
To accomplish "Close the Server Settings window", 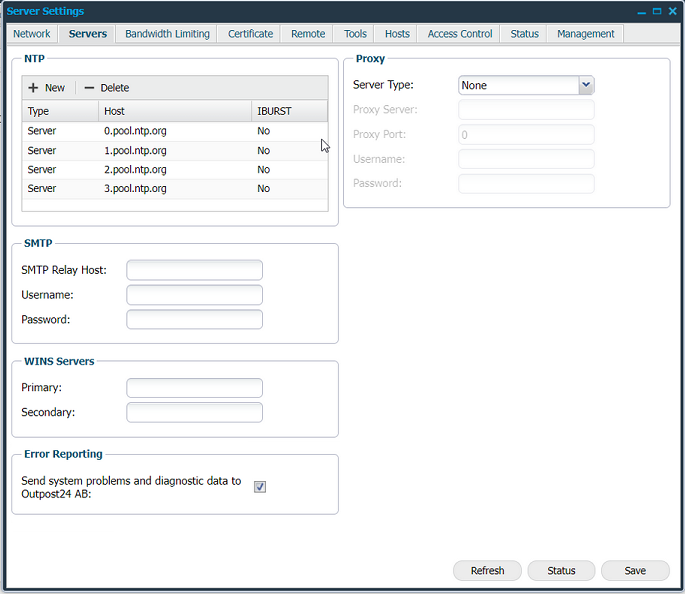I will pyautogui.click(x=672, y=11).
